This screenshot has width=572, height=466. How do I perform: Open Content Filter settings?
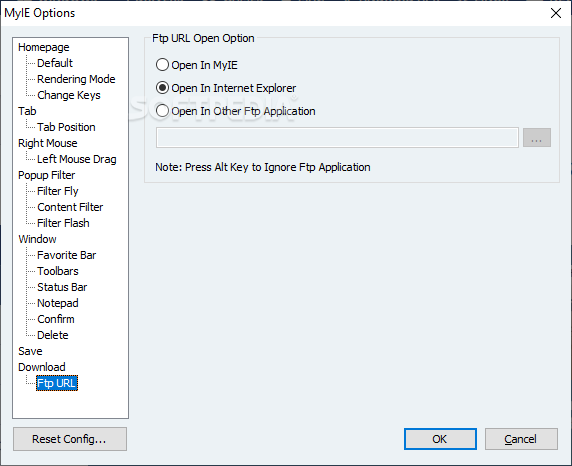pyautogui.click(x=70, y=207)
